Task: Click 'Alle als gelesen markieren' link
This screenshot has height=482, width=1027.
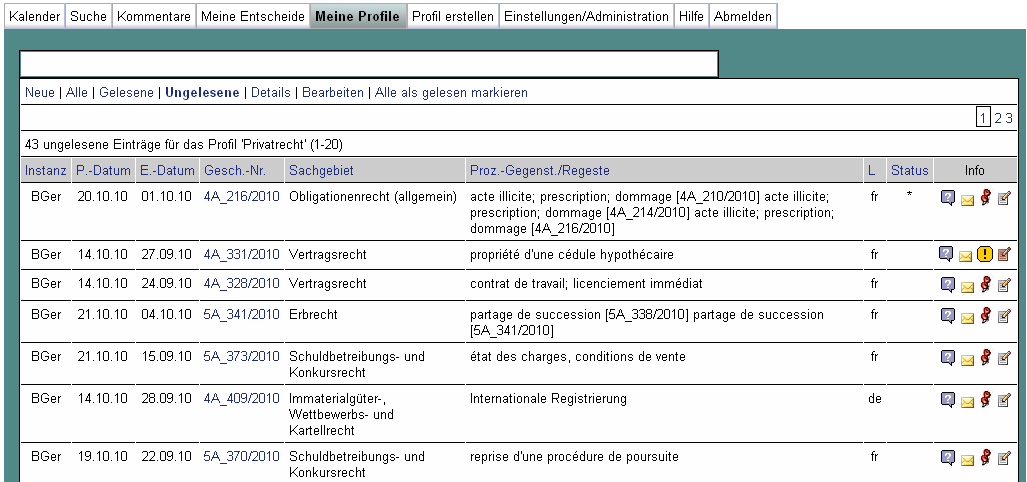Action: click(x=450, y=93)
